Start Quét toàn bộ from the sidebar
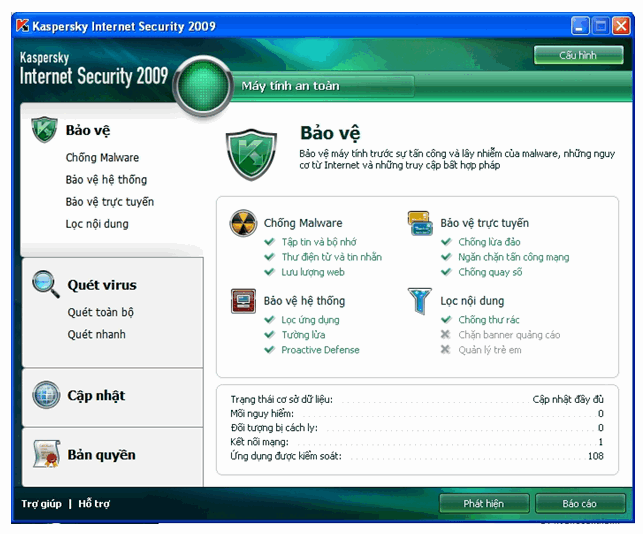This screenshot has width=643, height=534. point(100,312)
